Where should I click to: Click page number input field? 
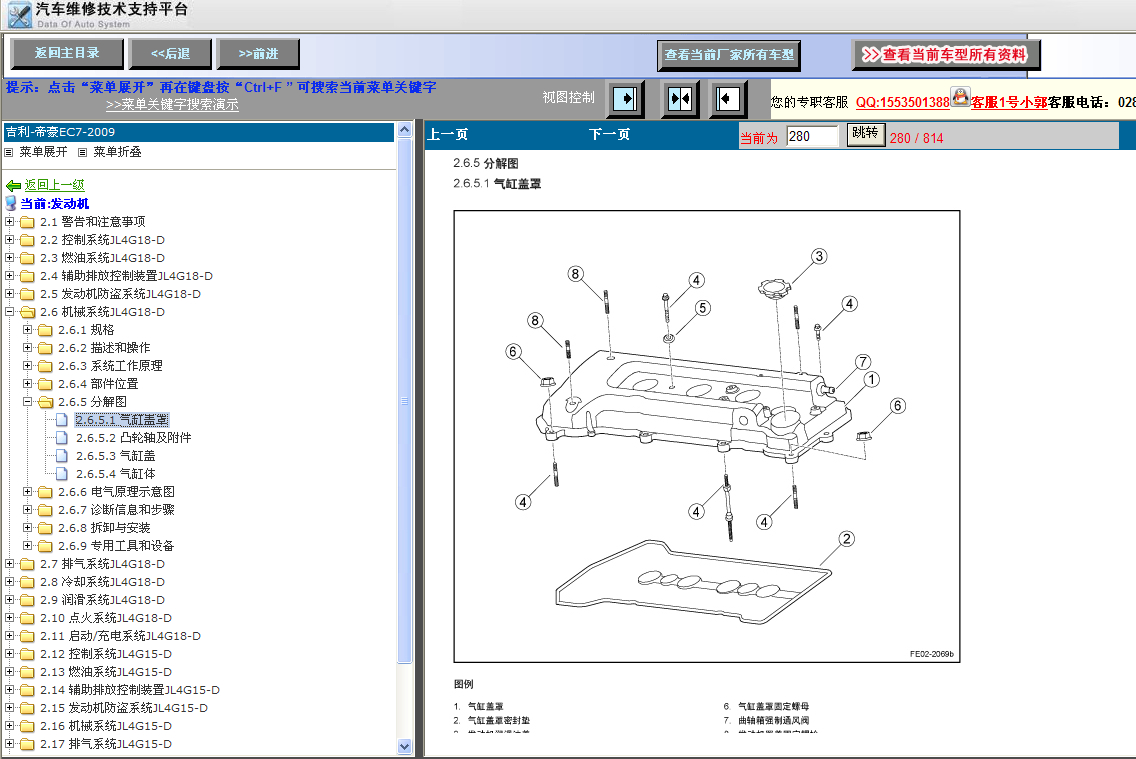(812, 136)
